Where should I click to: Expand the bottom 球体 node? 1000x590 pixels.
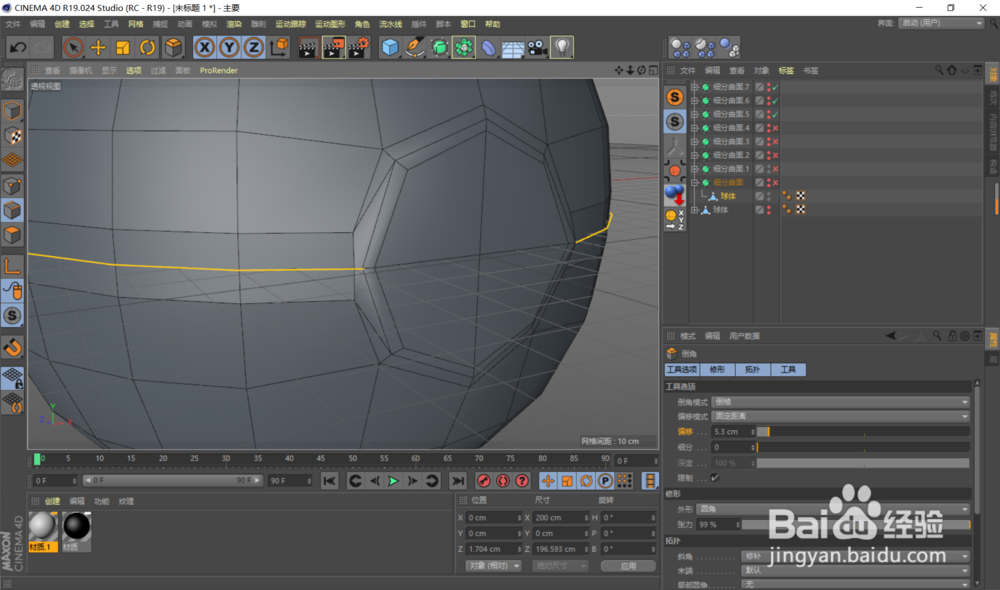pyautogui.click(x=695, y=210)
